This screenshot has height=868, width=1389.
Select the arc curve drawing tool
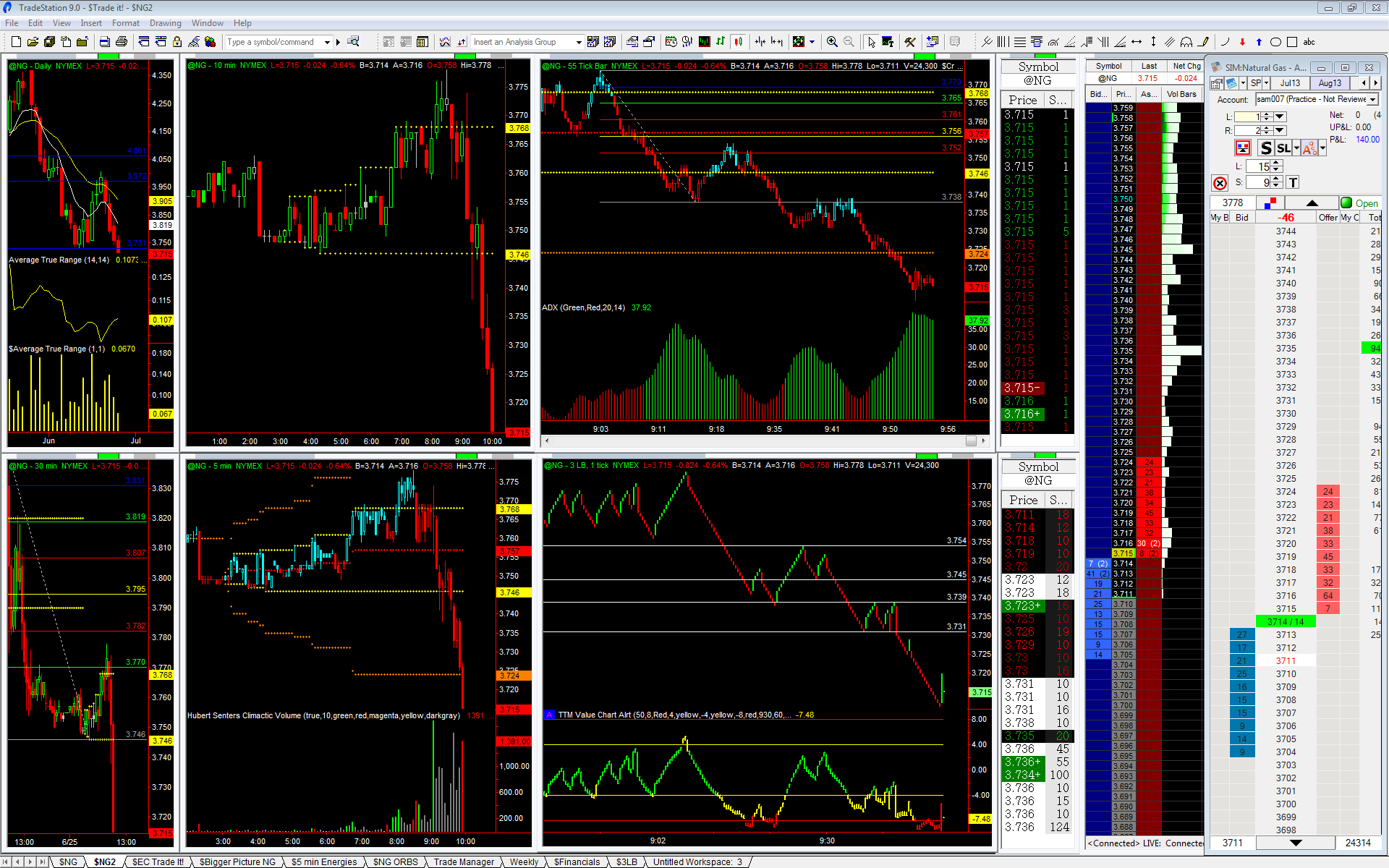tap(1225, 42)
